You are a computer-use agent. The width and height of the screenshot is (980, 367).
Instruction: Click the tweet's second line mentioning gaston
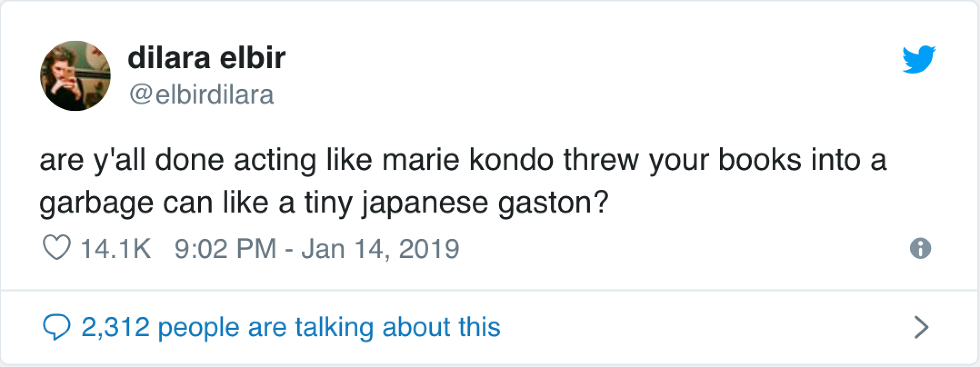coord(322,204)
